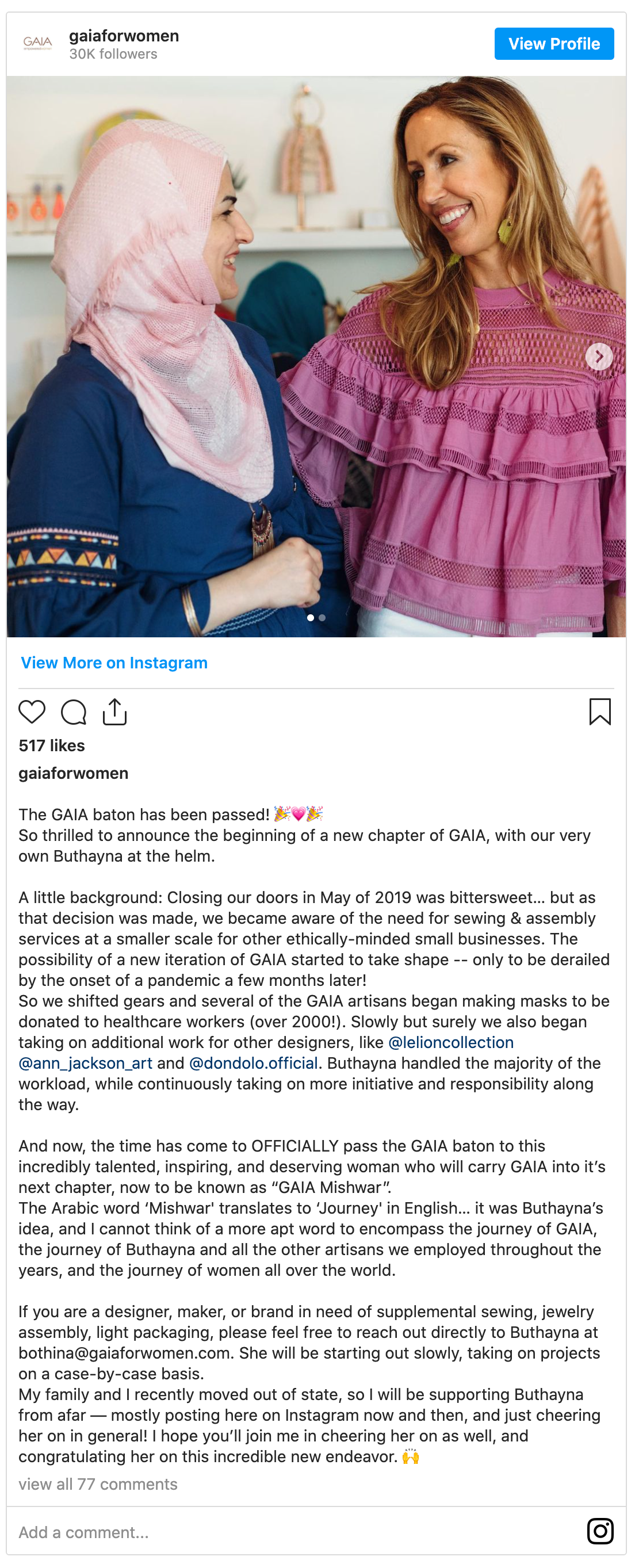This screenshot has height=1568, width=635.
Task: Focus the Add a comment field
Action: (x=299, y=1532)
